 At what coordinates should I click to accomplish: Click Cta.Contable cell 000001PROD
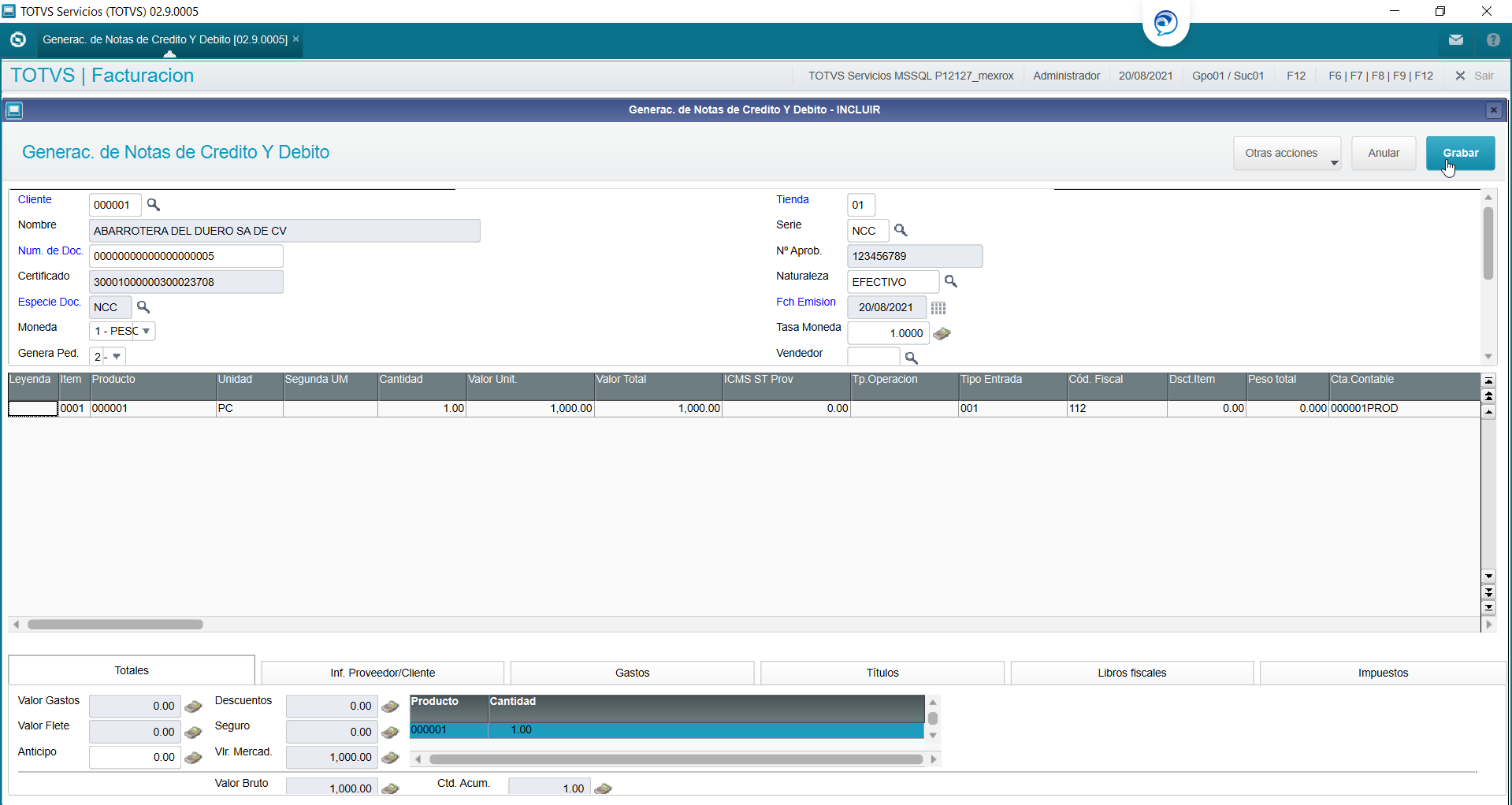click(1404, 408)
